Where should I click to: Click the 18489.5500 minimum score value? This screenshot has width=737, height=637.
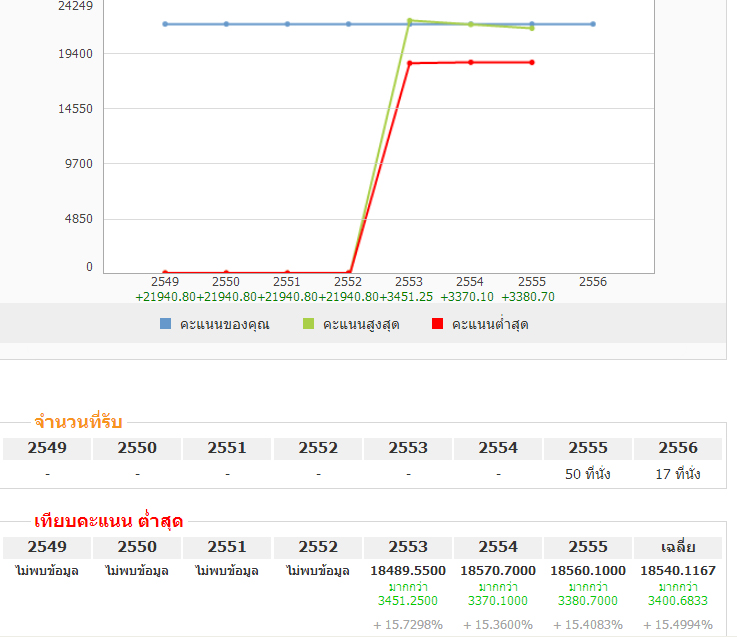408,569
